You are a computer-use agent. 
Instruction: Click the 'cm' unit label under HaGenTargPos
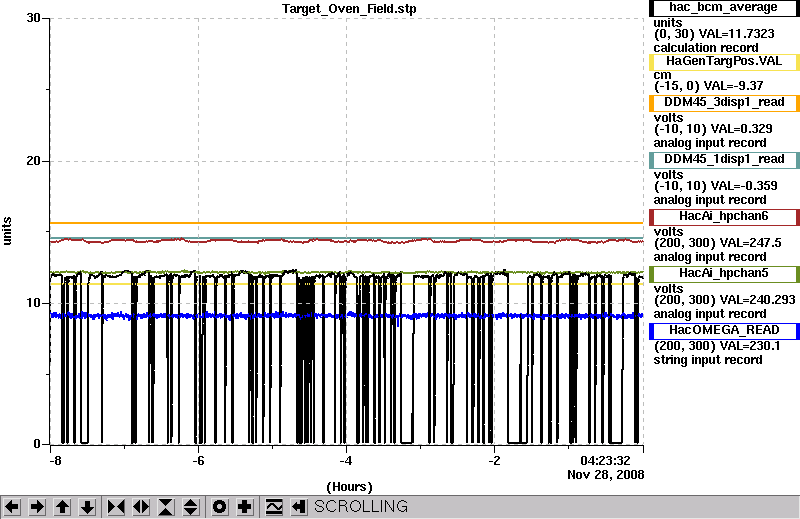662,76
